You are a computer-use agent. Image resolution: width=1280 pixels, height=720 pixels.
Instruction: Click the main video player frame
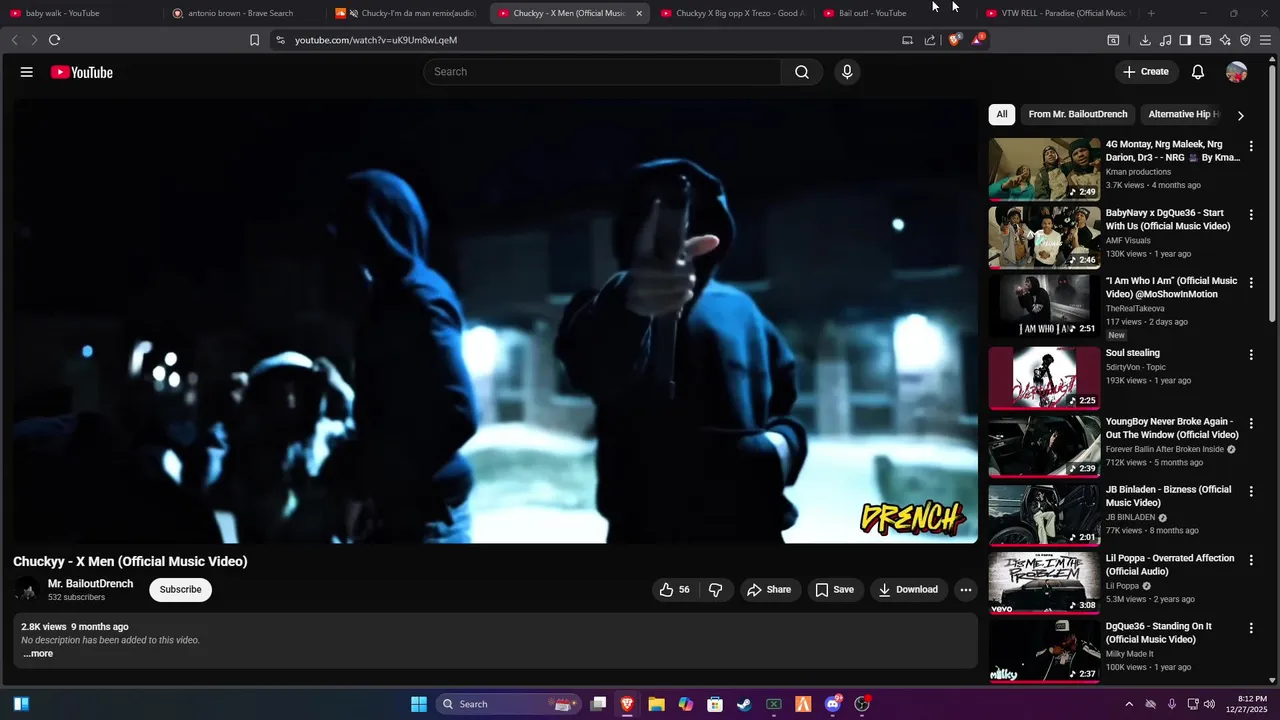coord(495,321)
